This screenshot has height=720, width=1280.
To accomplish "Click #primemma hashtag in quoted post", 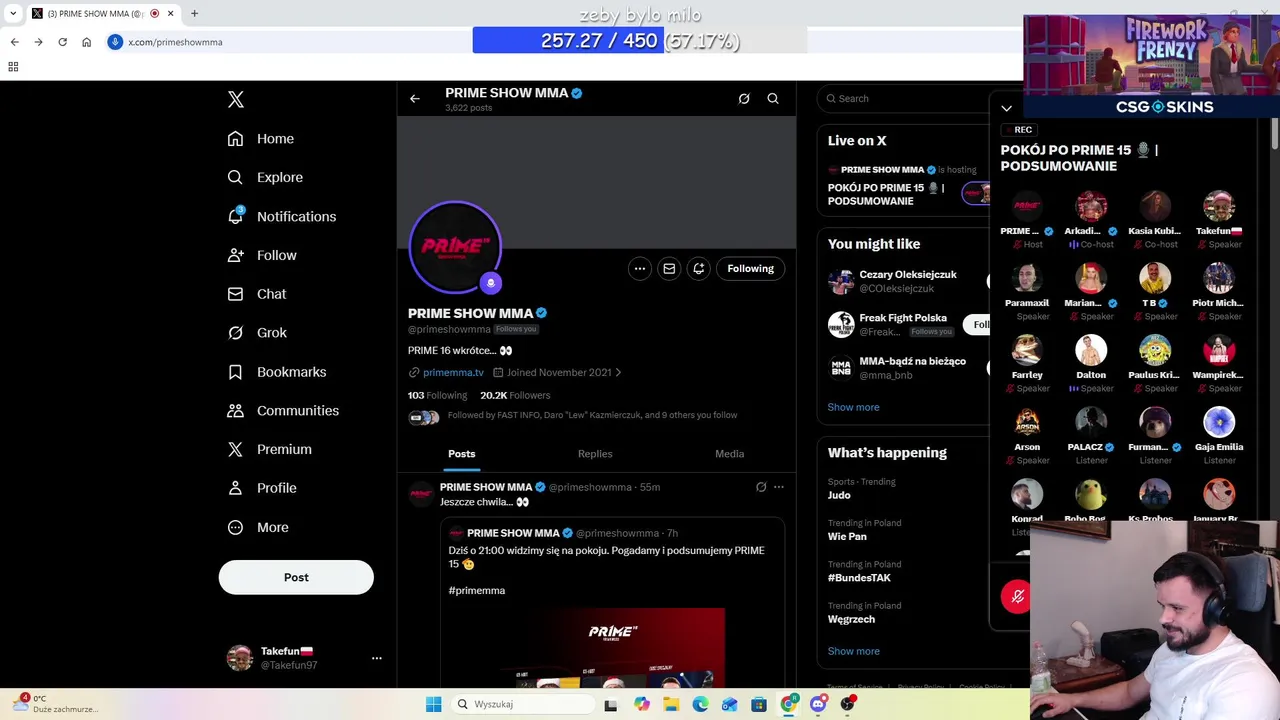I will (x=477, y=591).
